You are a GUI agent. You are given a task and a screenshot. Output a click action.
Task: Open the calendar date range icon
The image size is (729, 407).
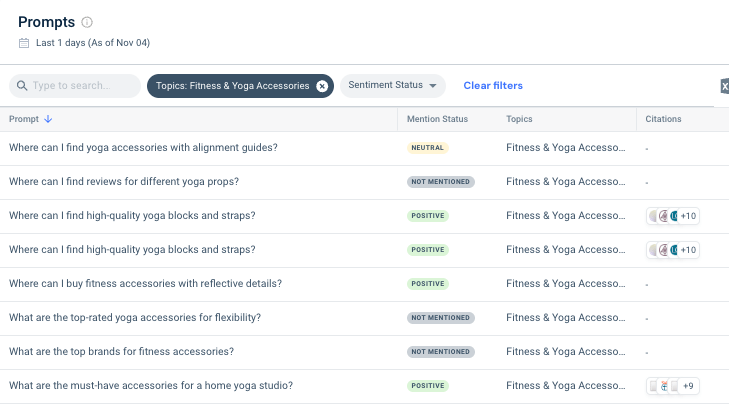pos(24,43)
